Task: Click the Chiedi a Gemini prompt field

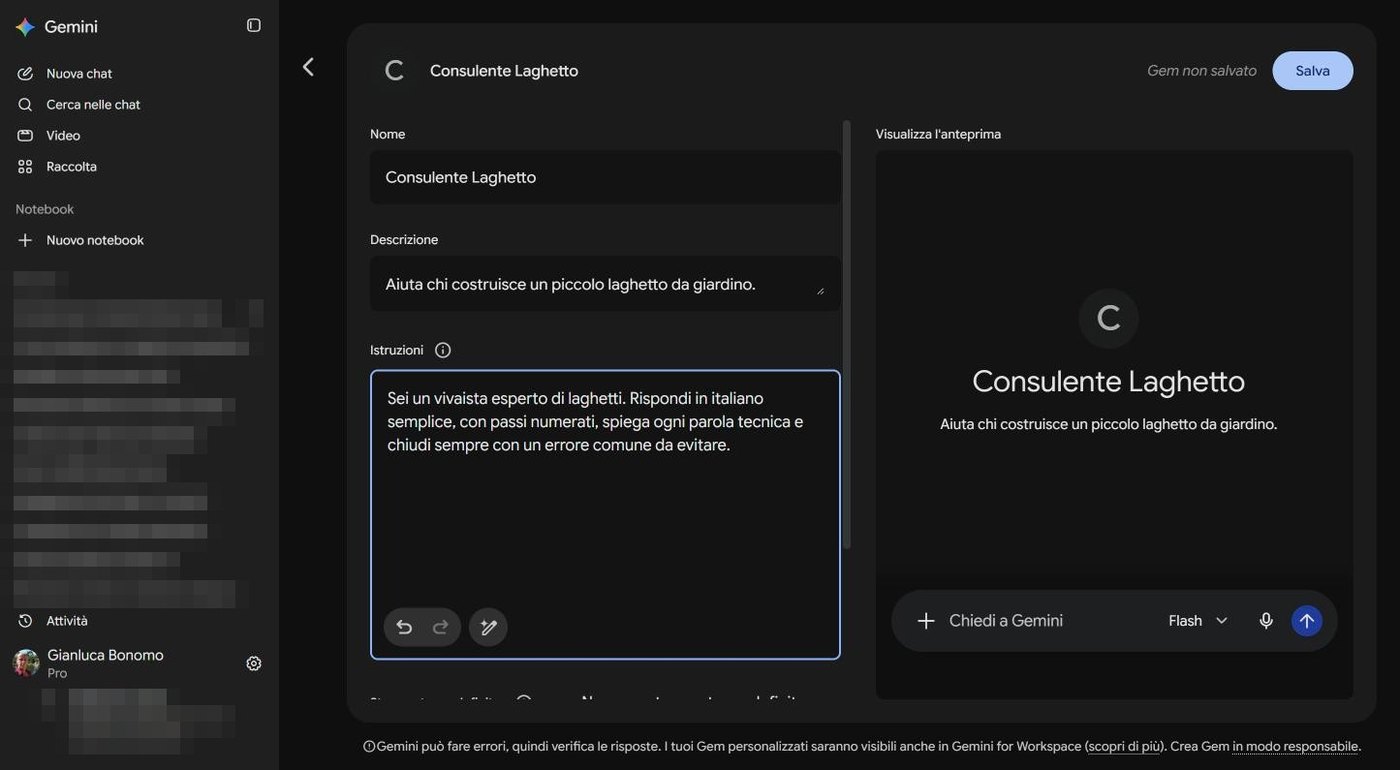Action: (x=1006, y=621)
